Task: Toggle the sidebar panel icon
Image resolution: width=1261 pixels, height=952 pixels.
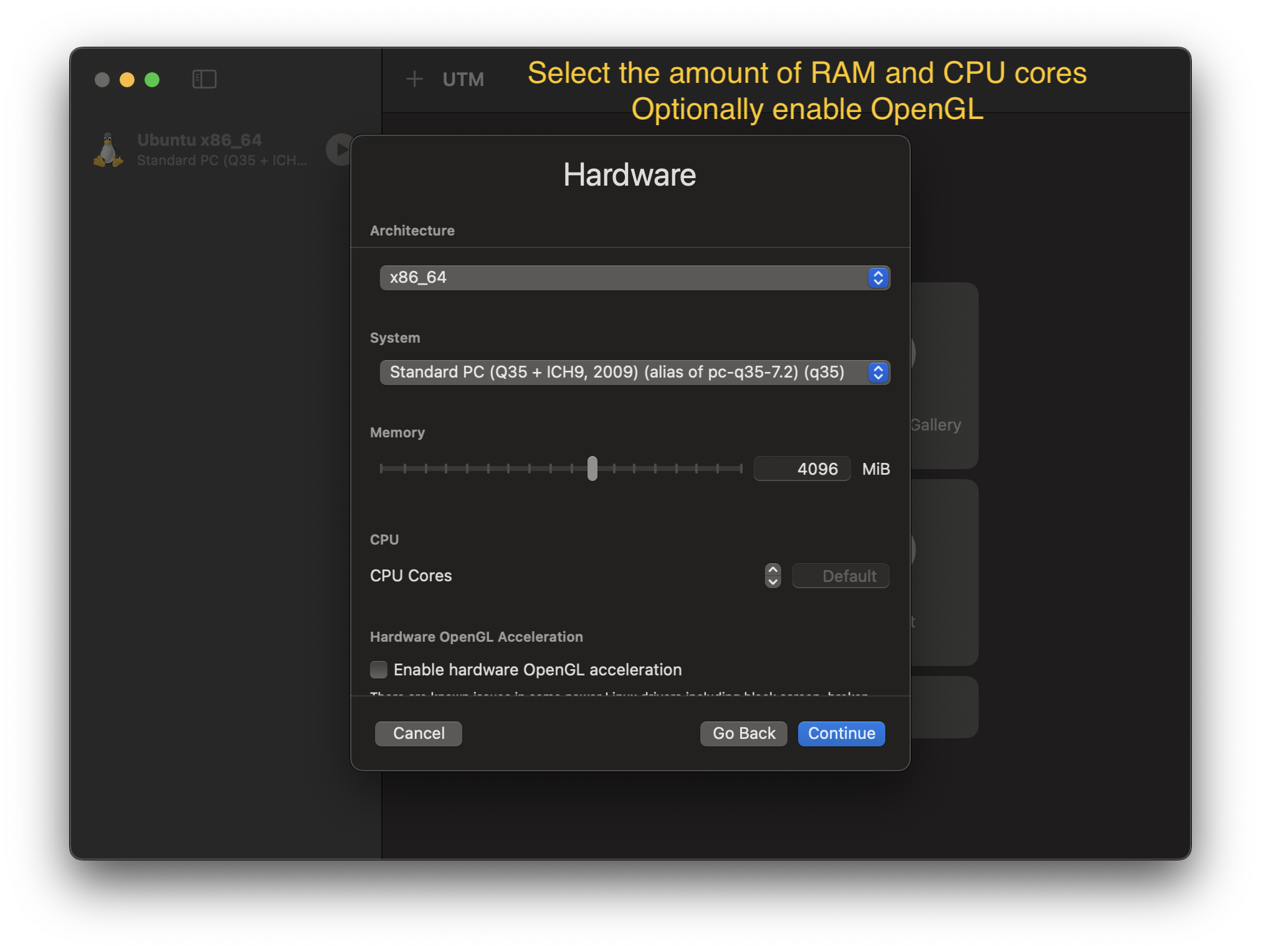Action: click(204, 79)
